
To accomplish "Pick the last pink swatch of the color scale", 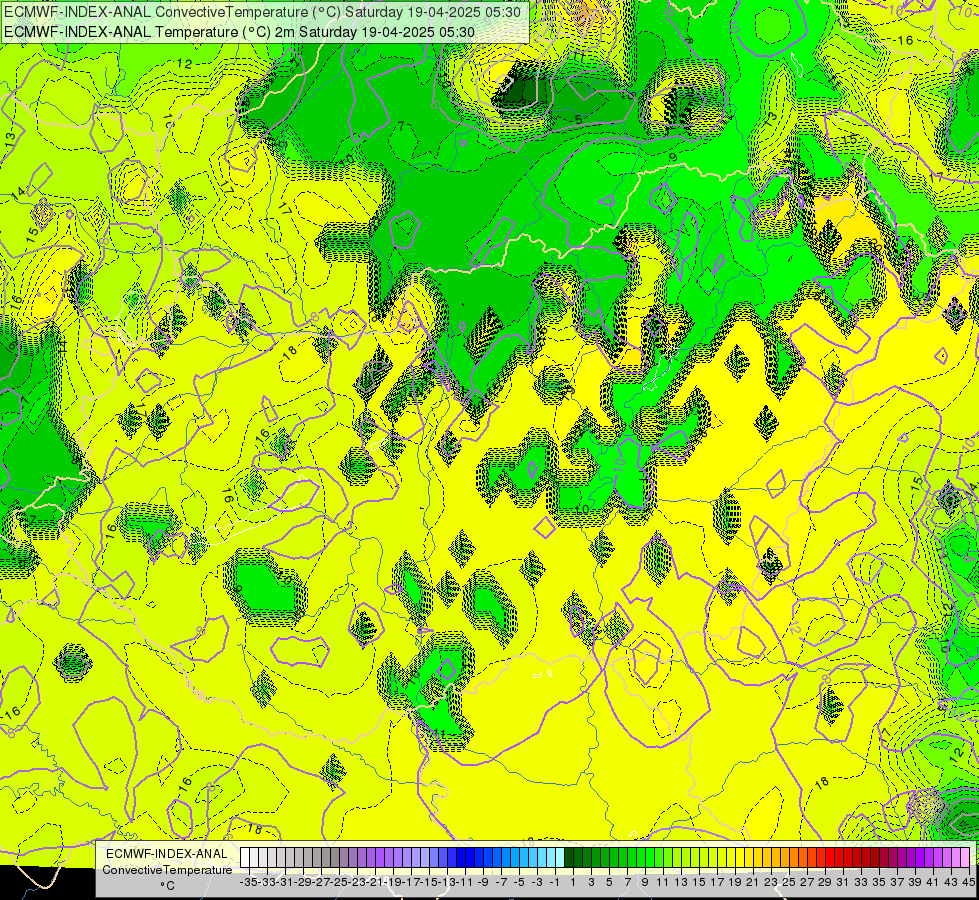I will (x=965, y=857).
